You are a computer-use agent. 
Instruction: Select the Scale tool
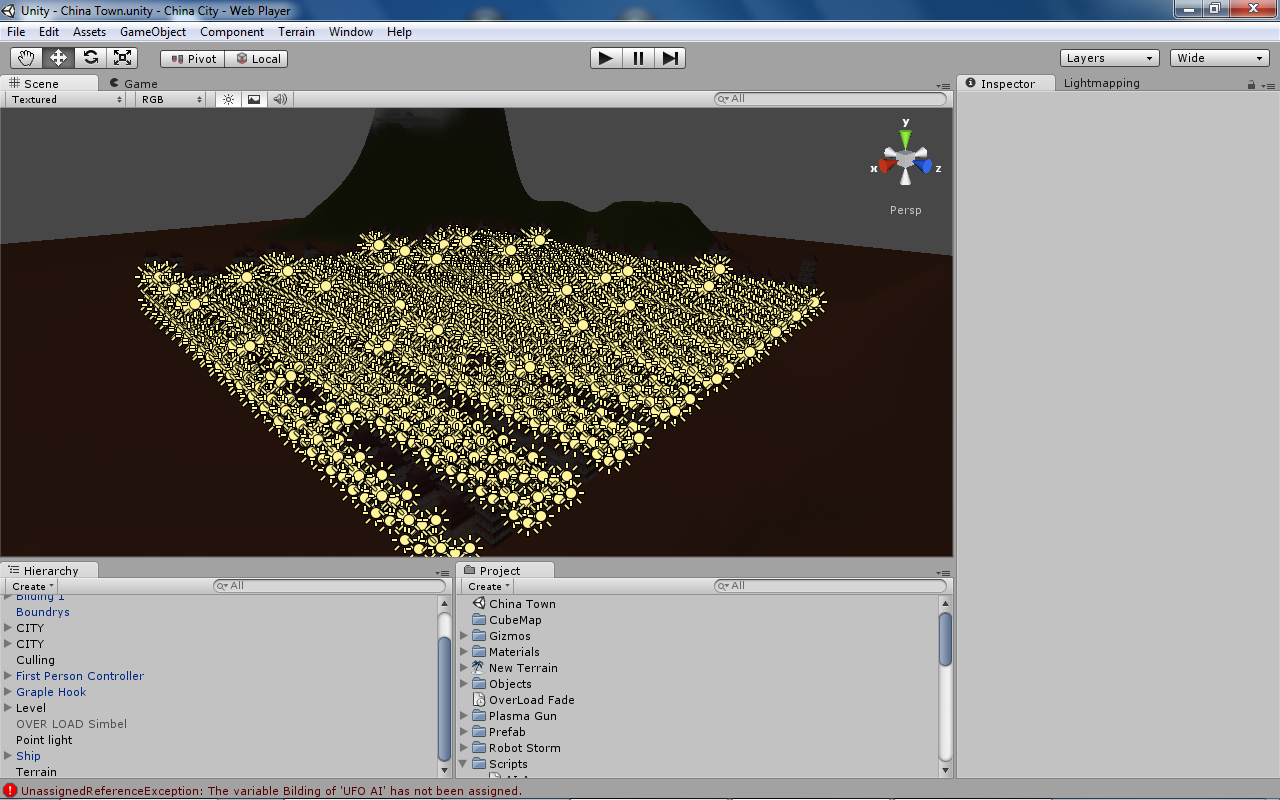[x=122, y=58]
